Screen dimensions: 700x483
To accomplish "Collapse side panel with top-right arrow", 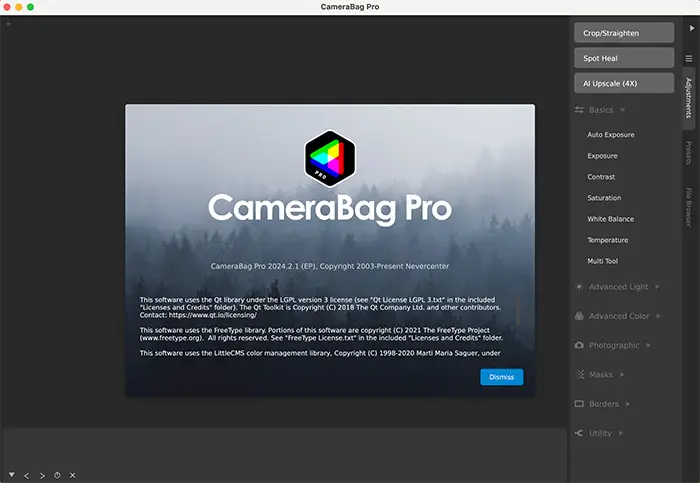I will (x=692, y=28).
